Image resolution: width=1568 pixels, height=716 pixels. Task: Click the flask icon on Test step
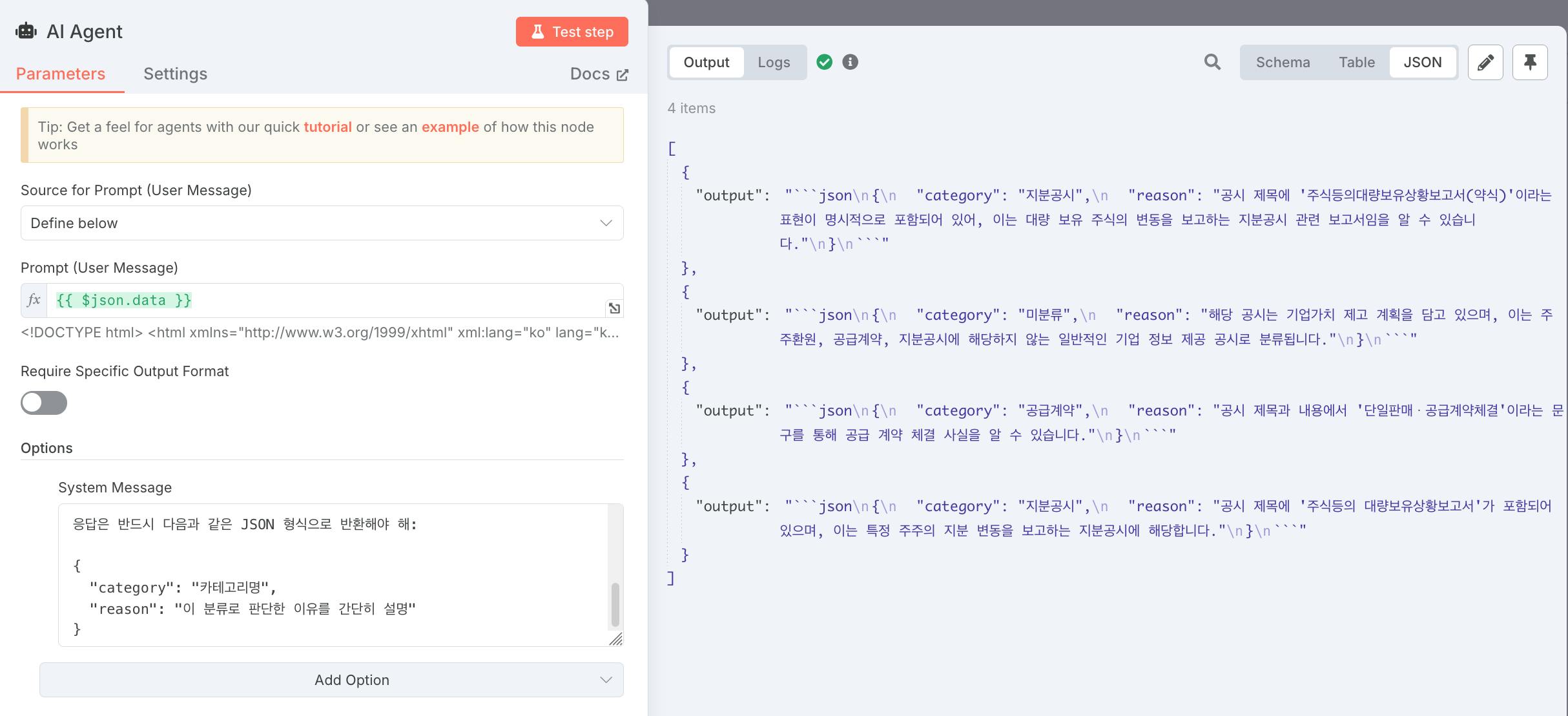537,32
